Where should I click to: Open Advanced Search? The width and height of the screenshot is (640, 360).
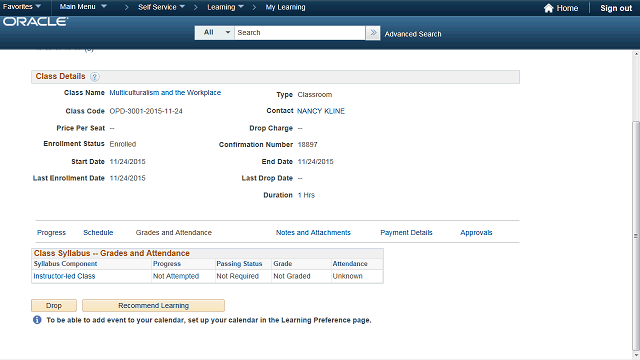[x=413, y=34]
